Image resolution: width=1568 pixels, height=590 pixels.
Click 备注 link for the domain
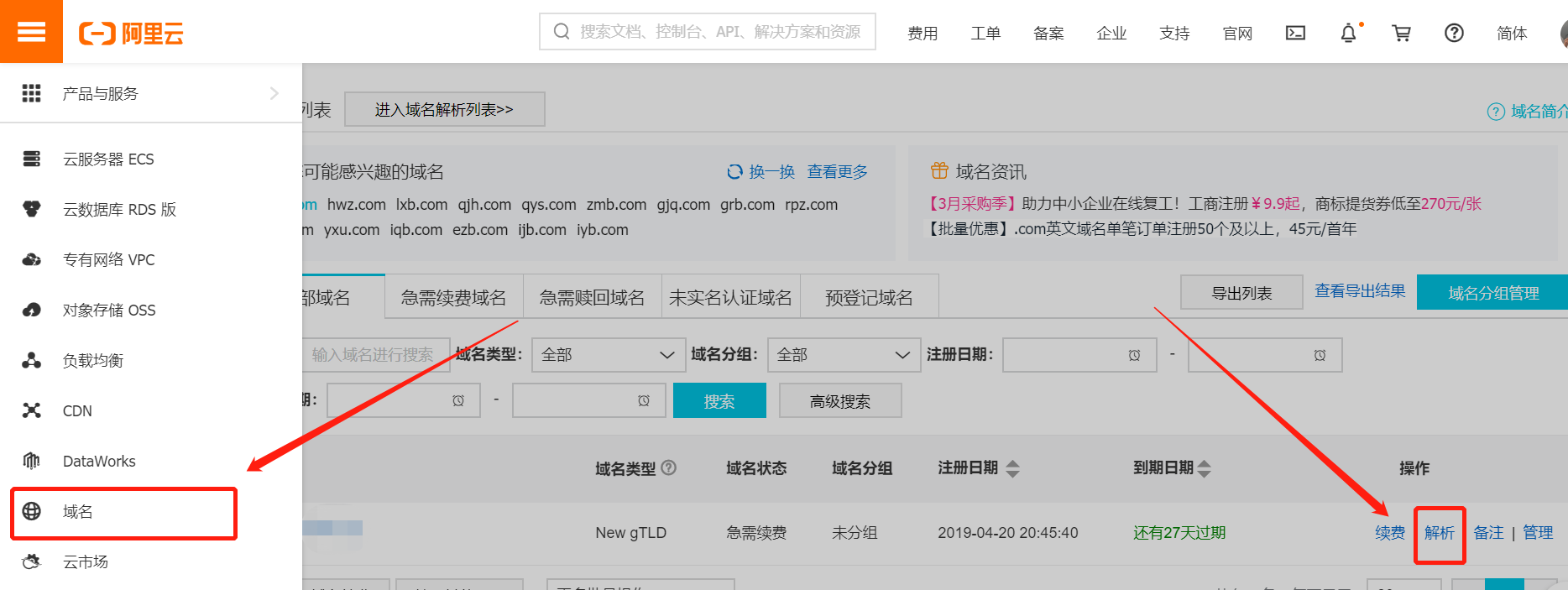pyautogui.click(x=1489, y=532)
